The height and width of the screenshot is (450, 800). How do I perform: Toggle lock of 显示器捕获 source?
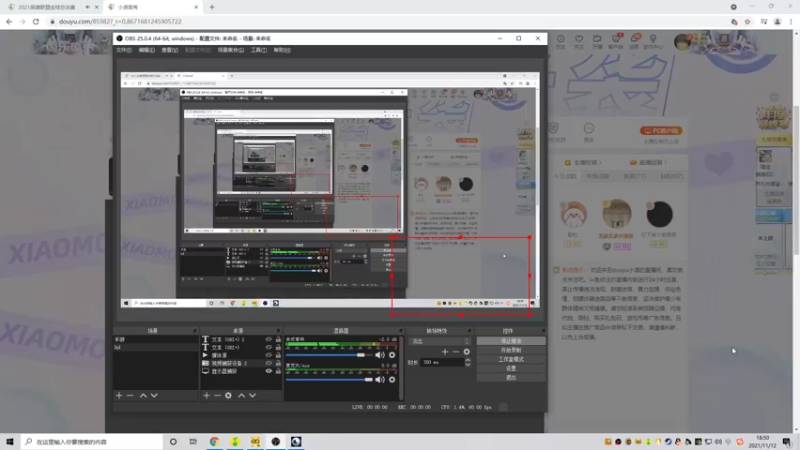pos(278,371)
